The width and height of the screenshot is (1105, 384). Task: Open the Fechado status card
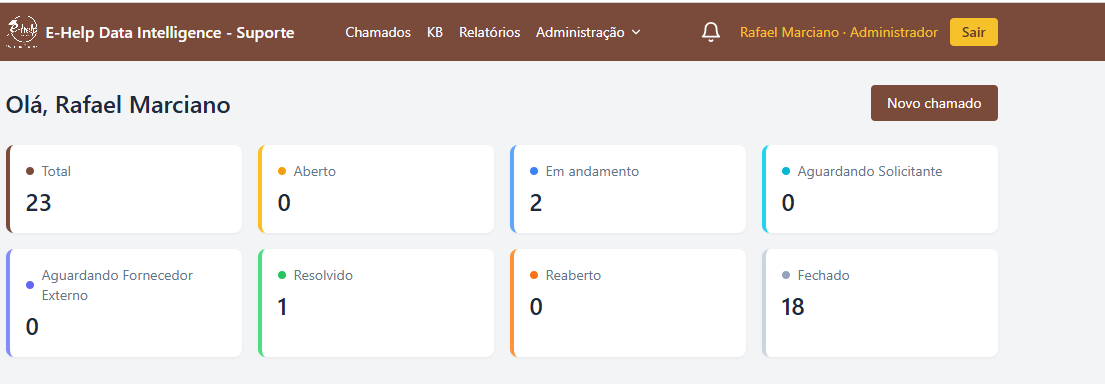coord(879,303)
